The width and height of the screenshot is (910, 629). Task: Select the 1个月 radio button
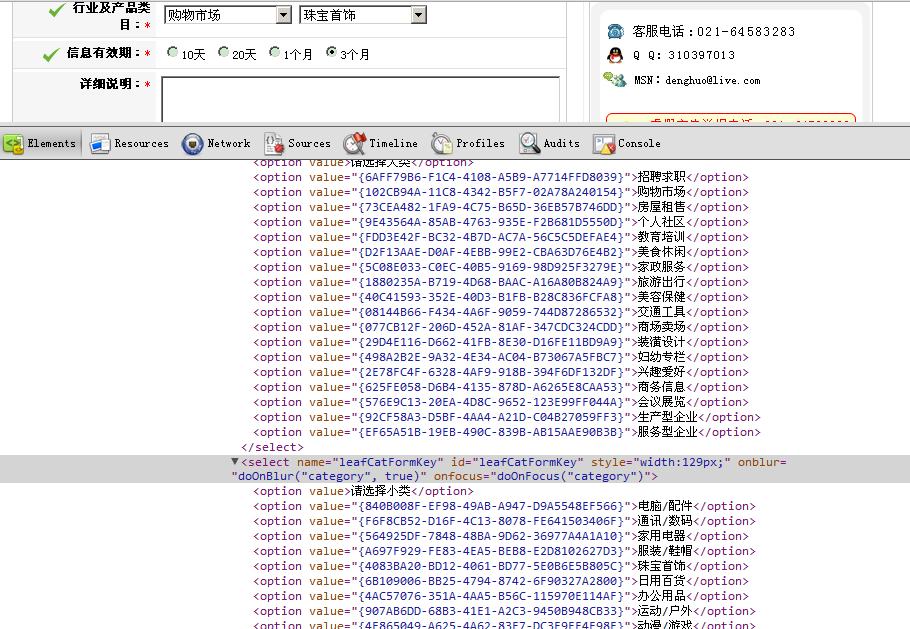[x=275, y=52]
